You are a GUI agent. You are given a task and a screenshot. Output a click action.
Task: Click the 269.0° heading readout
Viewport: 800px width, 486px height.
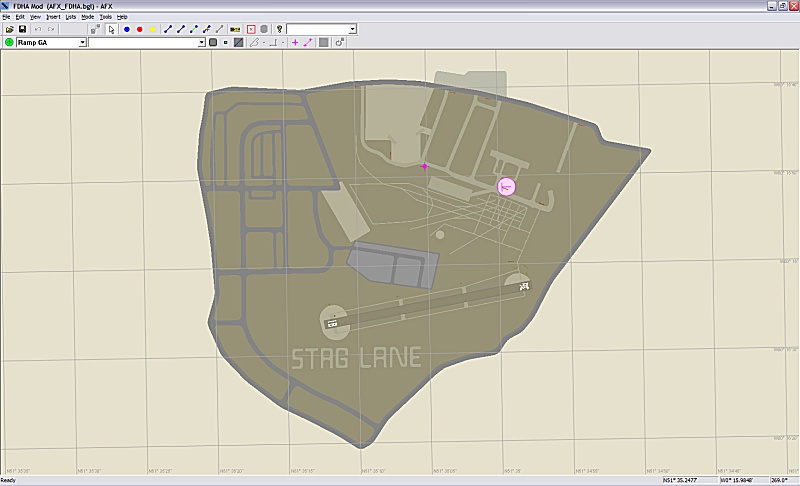pyautogui.click(x=780, y=480)
